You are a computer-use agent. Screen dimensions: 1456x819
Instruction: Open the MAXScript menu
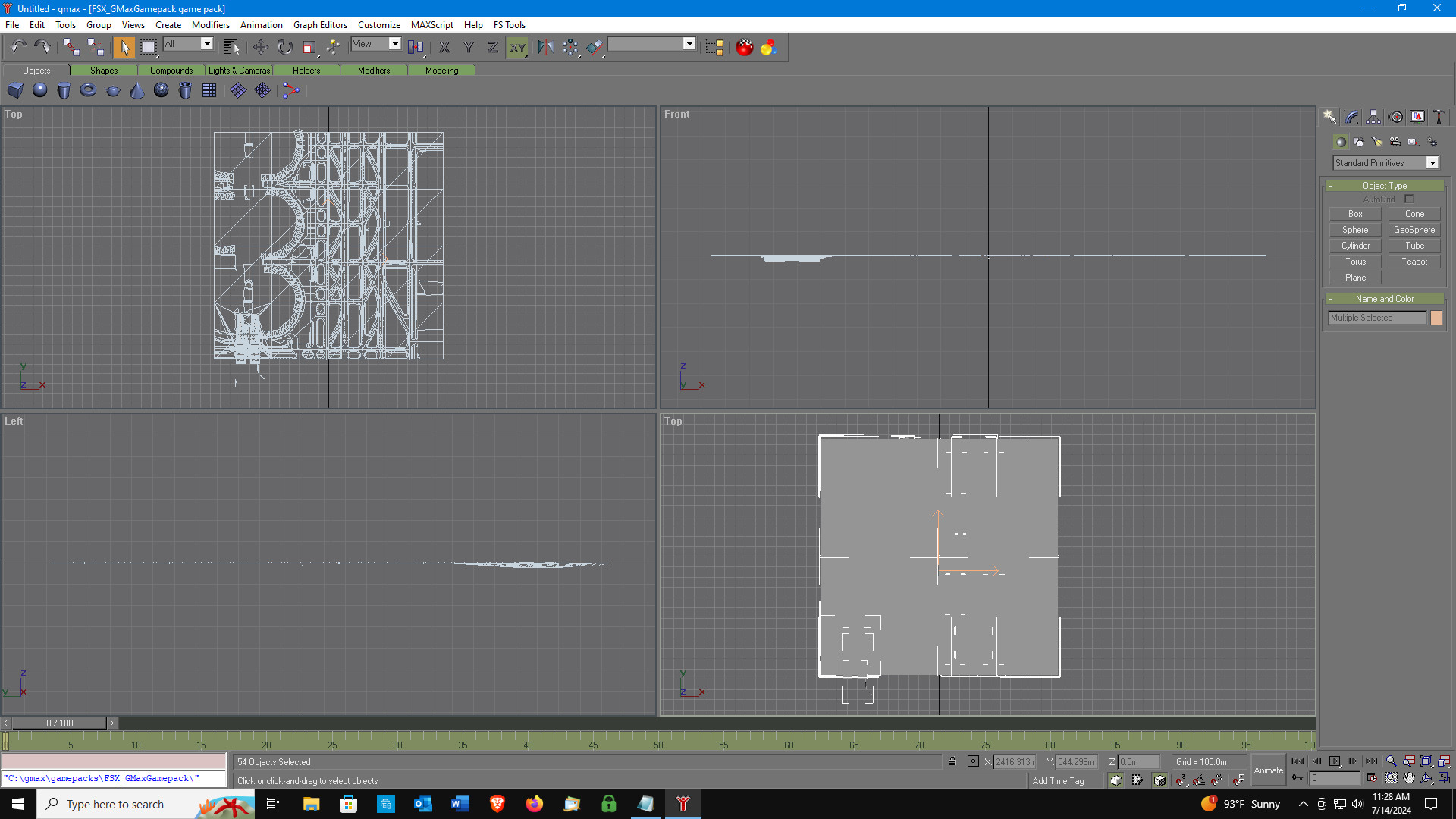click(x=431, y=24)
